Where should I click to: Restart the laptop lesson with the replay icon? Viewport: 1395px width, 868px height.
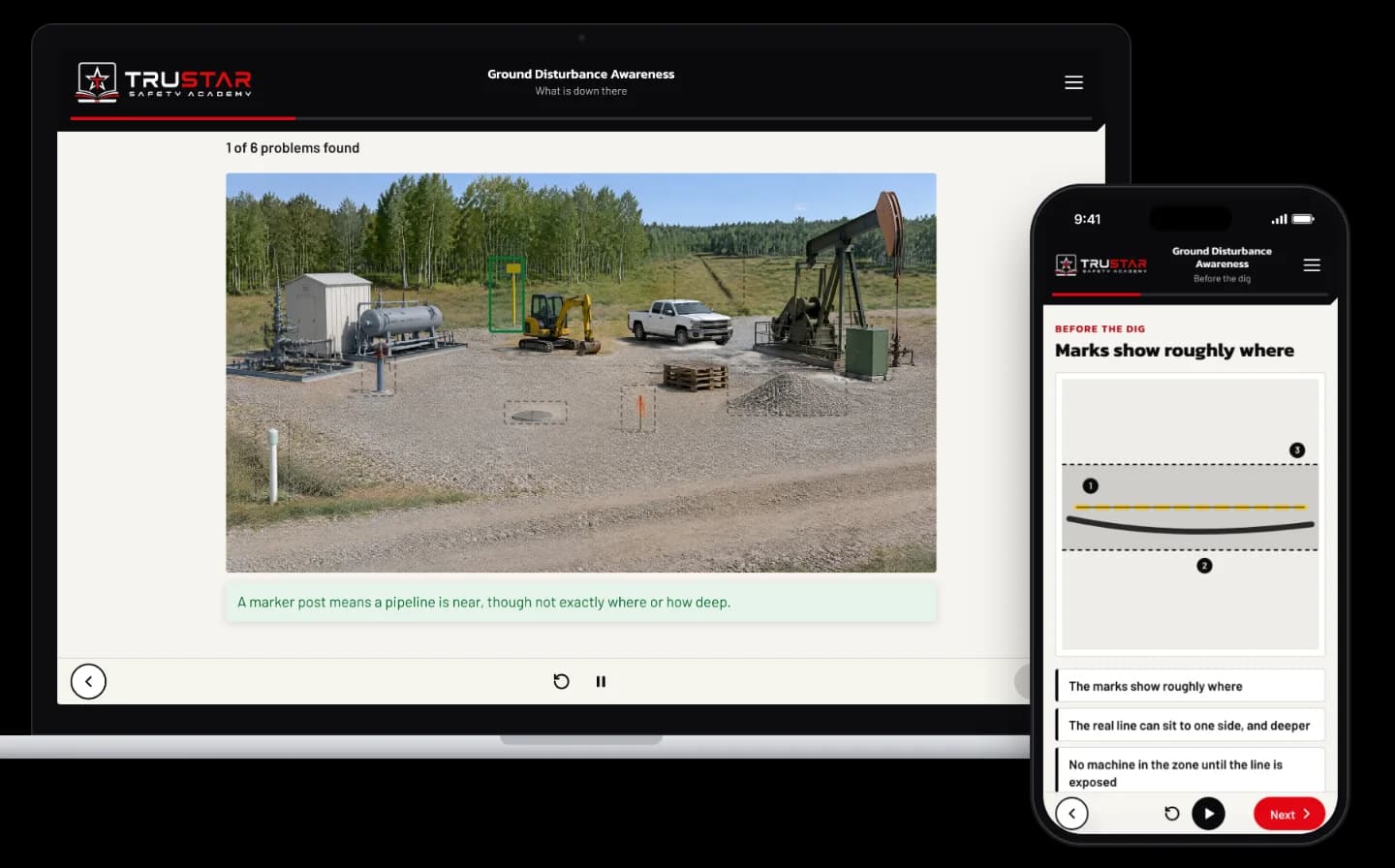(x=561, y=681)
